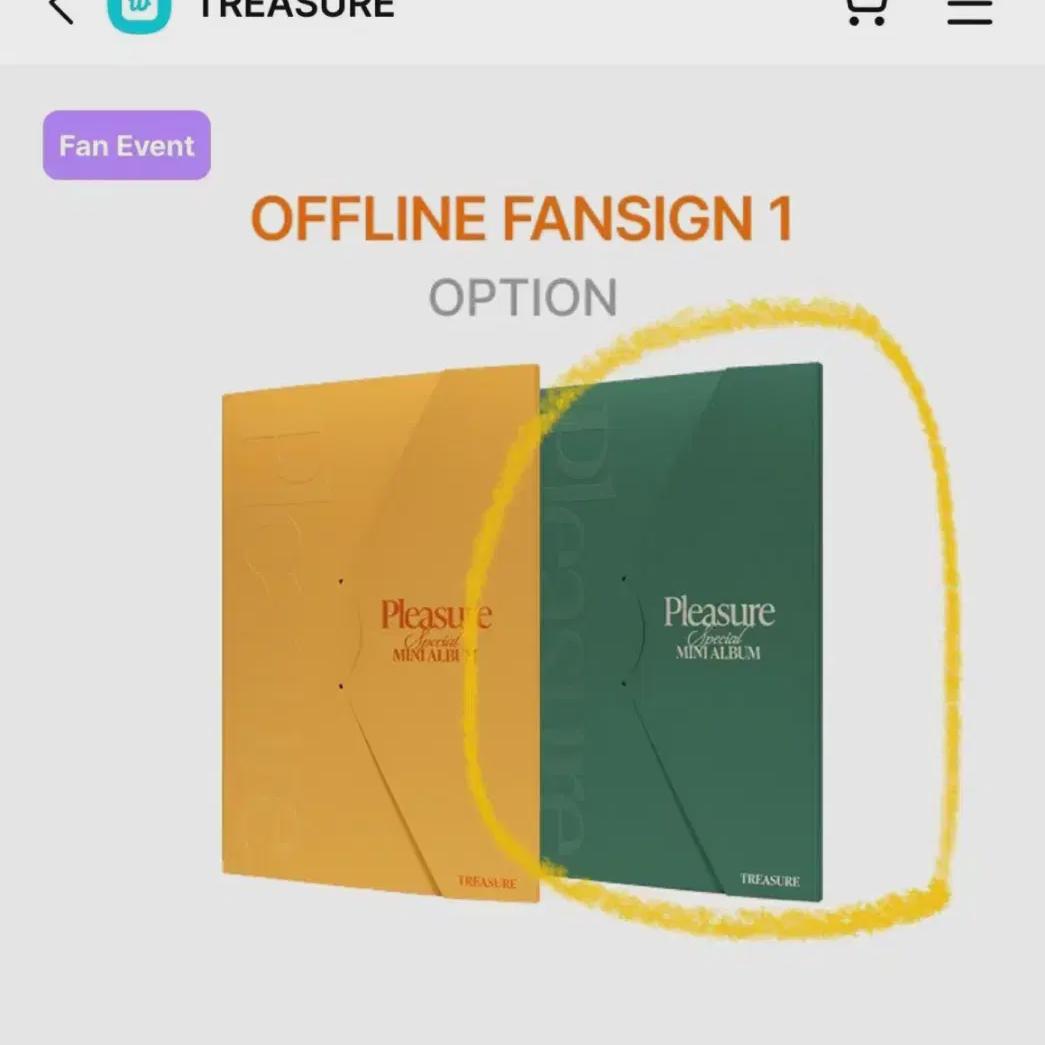This screenshot has width=1045, height=1045.
Task: Select the yellow Pleasure album cover
Action: (x=381, y=632)
